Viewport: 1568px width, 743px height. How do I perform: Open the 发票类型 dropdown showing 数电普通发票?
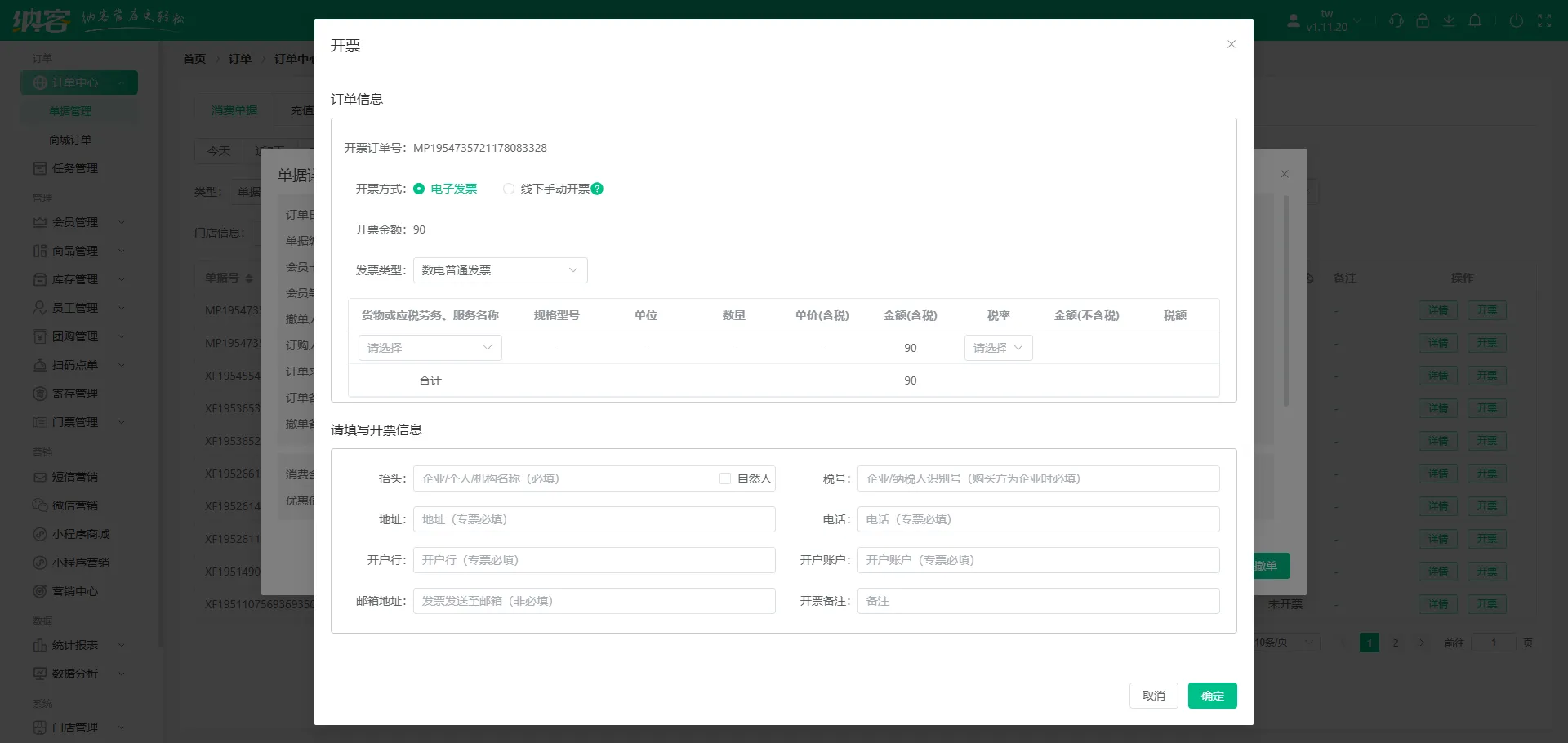[x=500, y=270]
